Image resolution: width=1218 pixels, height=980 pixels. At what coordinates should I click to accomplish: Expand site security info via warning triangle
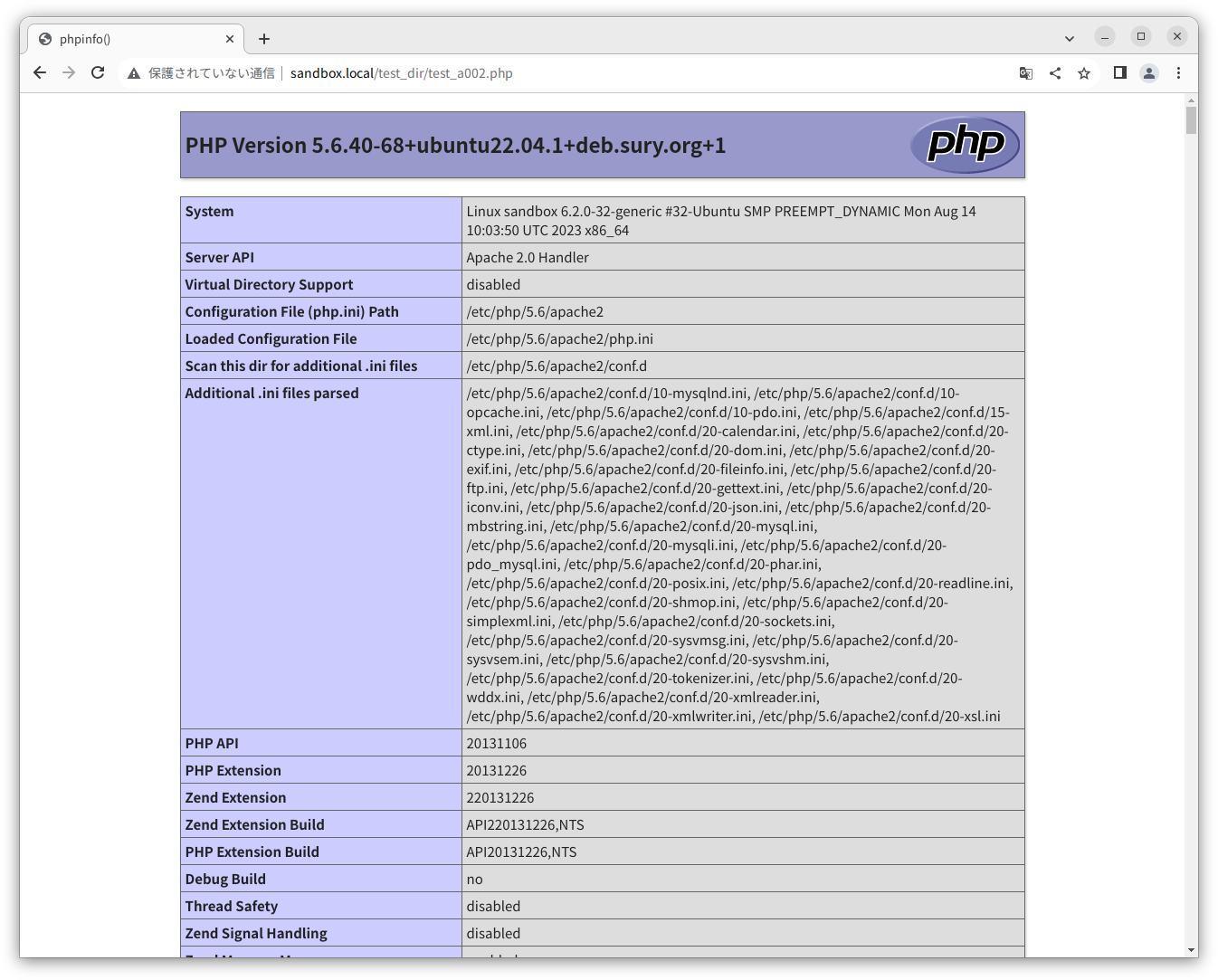coord(133,73)
